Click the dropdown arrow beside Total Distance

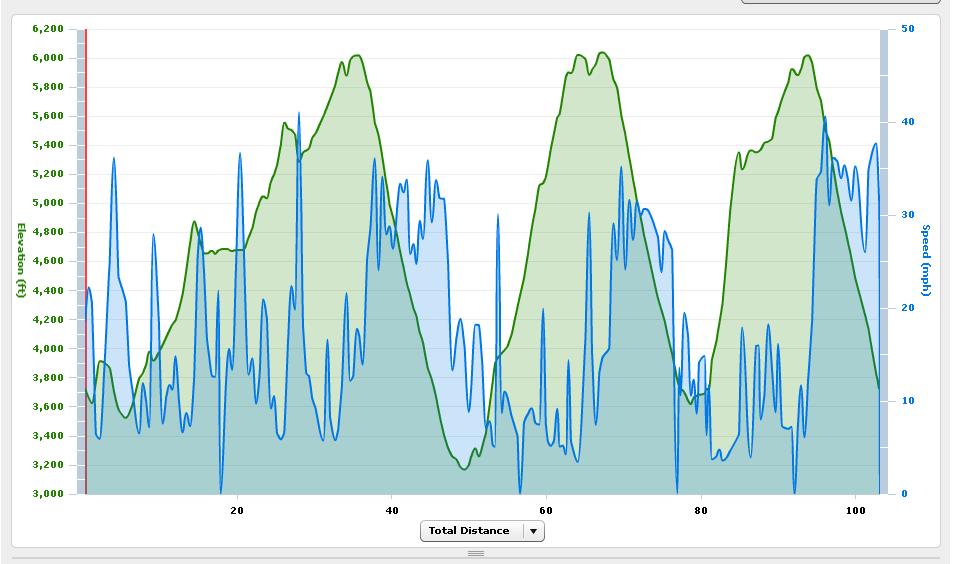(533, 531)
